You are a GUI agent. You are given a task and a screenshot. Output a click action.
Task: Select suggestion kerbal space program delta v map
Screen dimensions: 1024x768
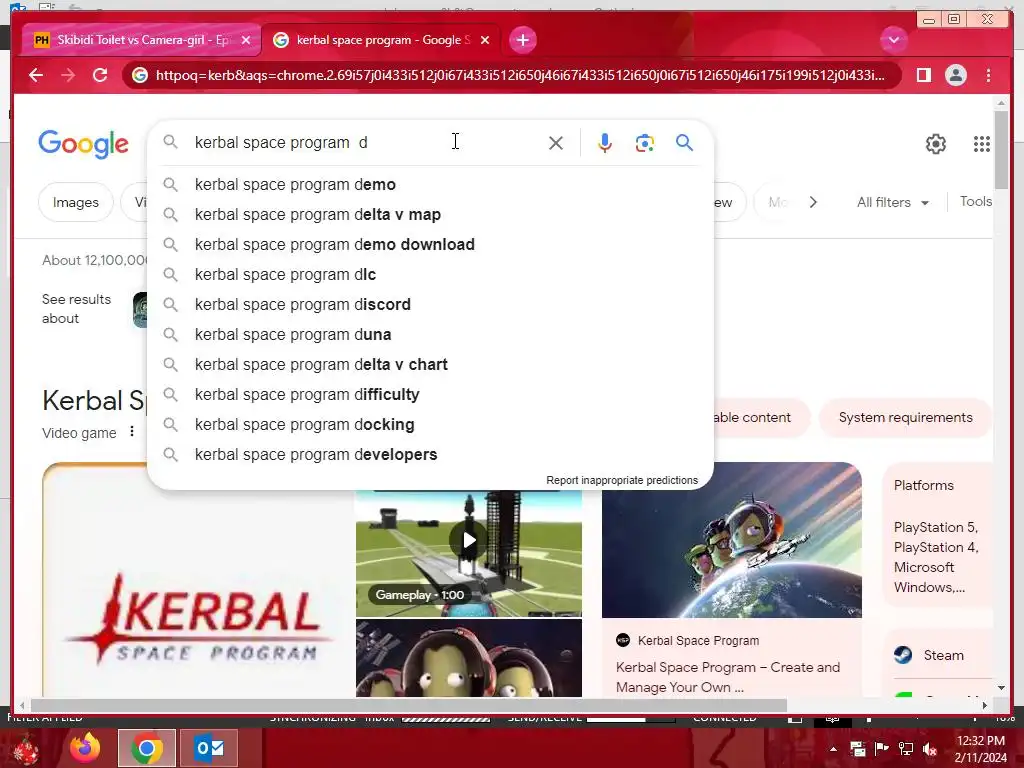431,215
